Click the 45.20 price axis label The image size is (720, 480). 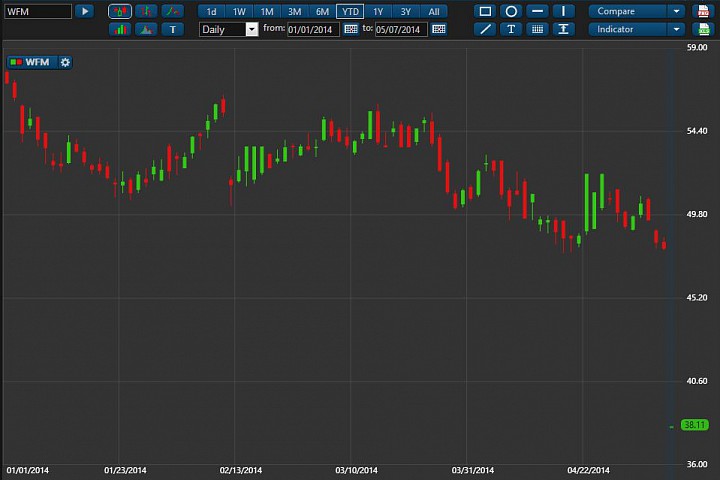[x=697, y=298]
